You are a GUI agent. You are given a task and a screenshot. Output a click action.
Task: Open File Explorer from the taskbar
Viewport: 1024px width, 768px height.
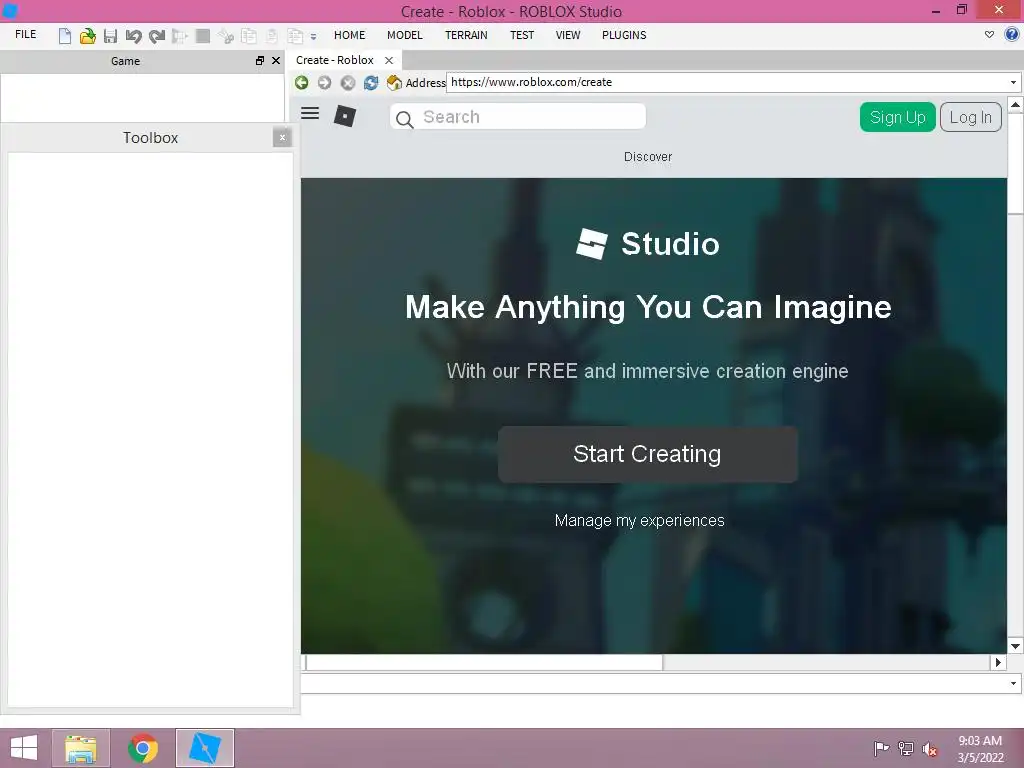[81, 748]
